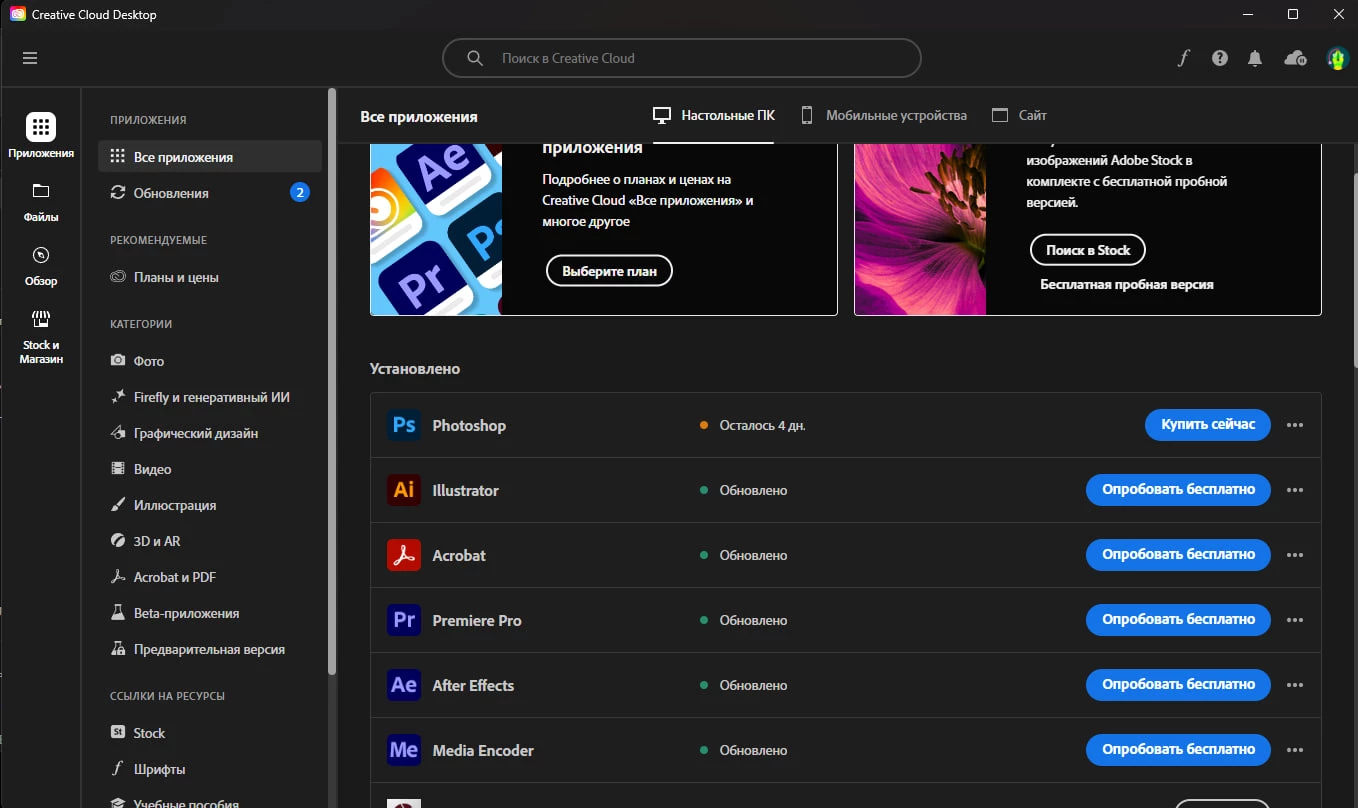Open more options for Photoshop row

point(1295,425)
